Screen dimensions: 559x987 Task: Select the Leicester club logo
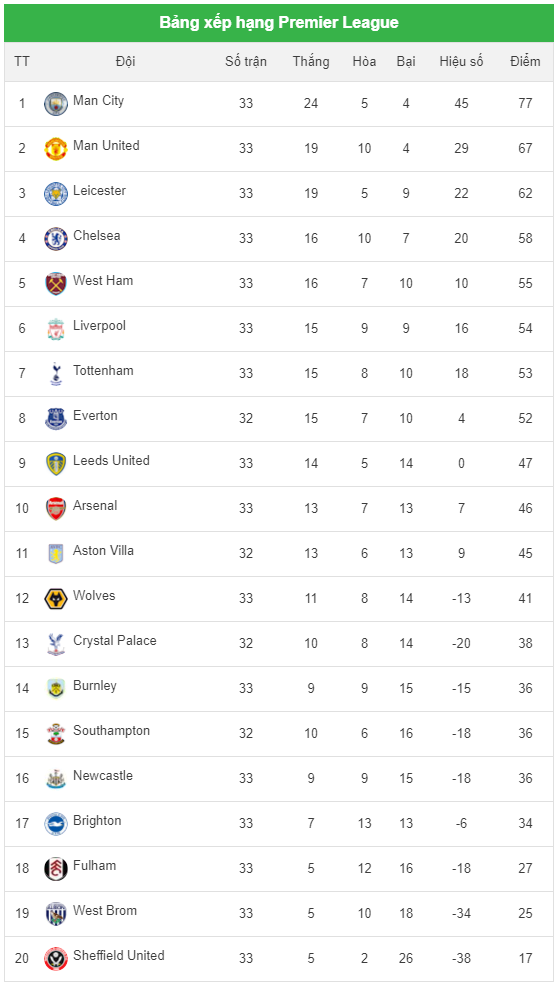(x=55, y=194)
